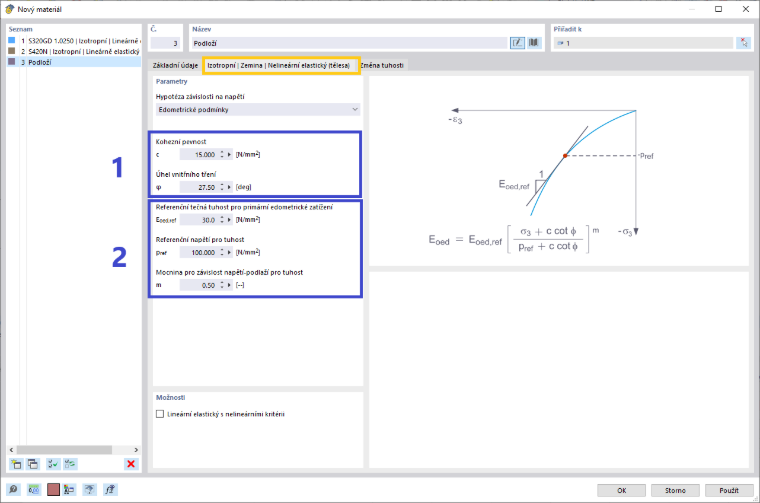Click the stepper arrows of Eoed,ref
The height and width of the screenshot is (503, 760).
(x=222, y=220)
